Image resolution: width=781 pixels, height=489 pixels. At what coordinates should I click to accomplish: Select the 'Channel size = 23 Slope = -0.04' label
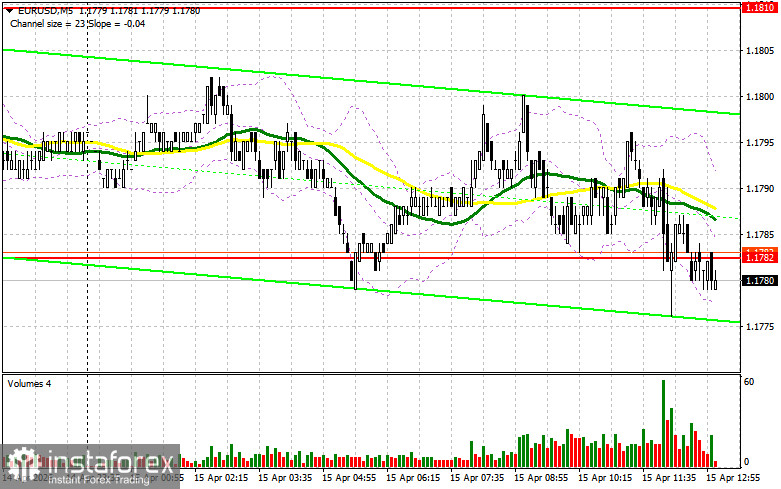[78, 23]
